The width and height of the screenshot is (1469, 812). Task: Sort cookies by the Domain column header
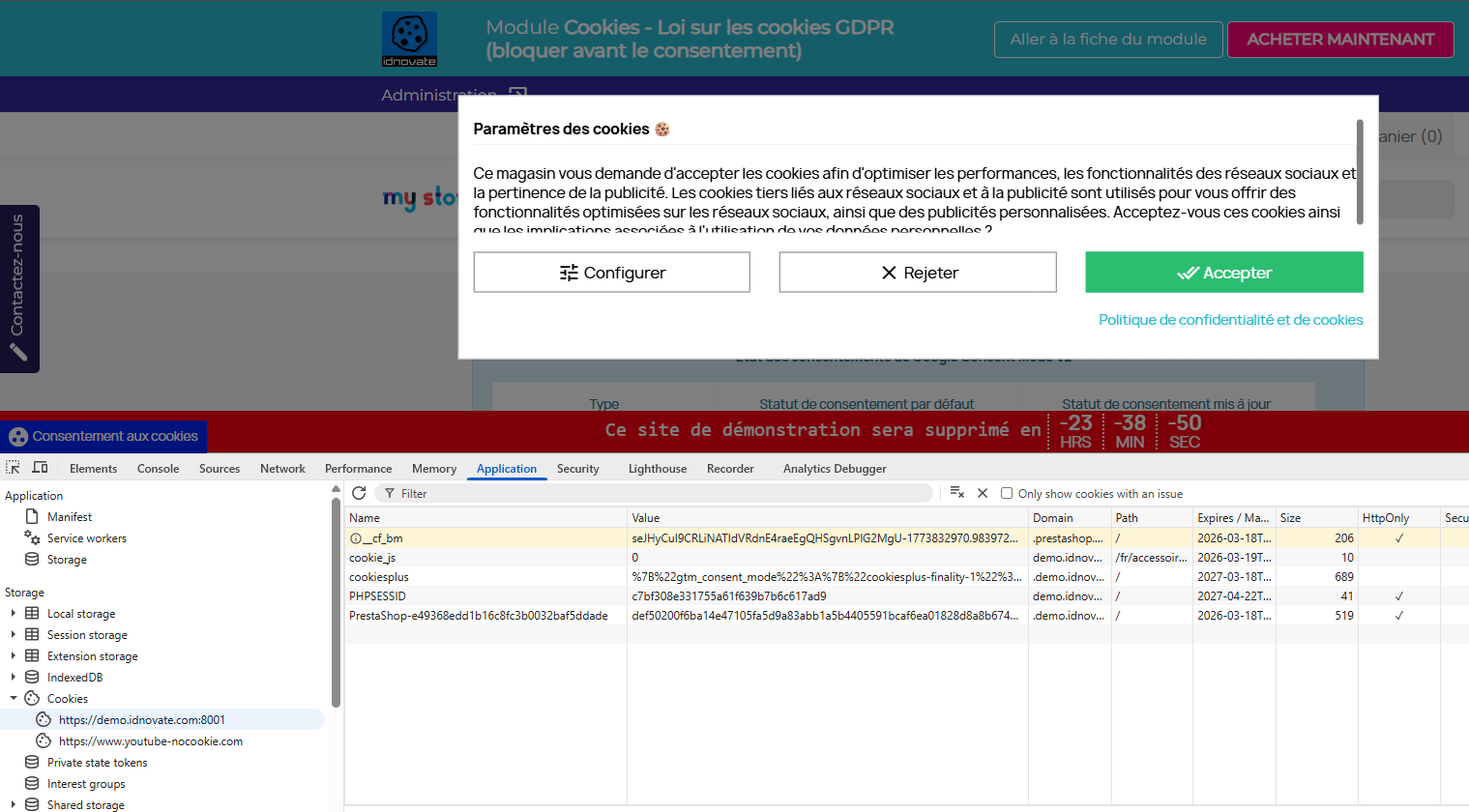click(1069, 518)
